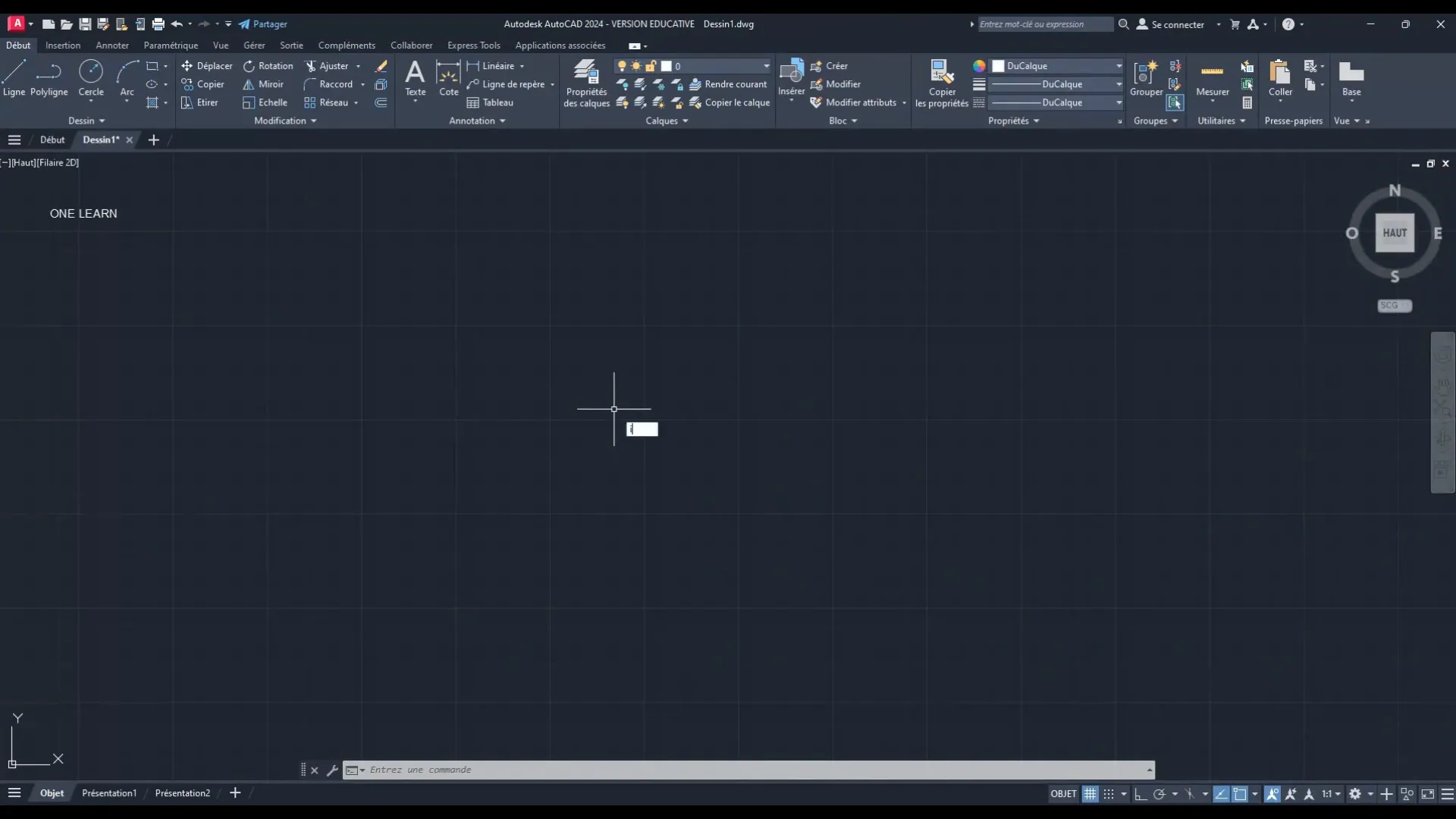
Task: Expand the Calques panel
Action: click(x=667, y=121)
